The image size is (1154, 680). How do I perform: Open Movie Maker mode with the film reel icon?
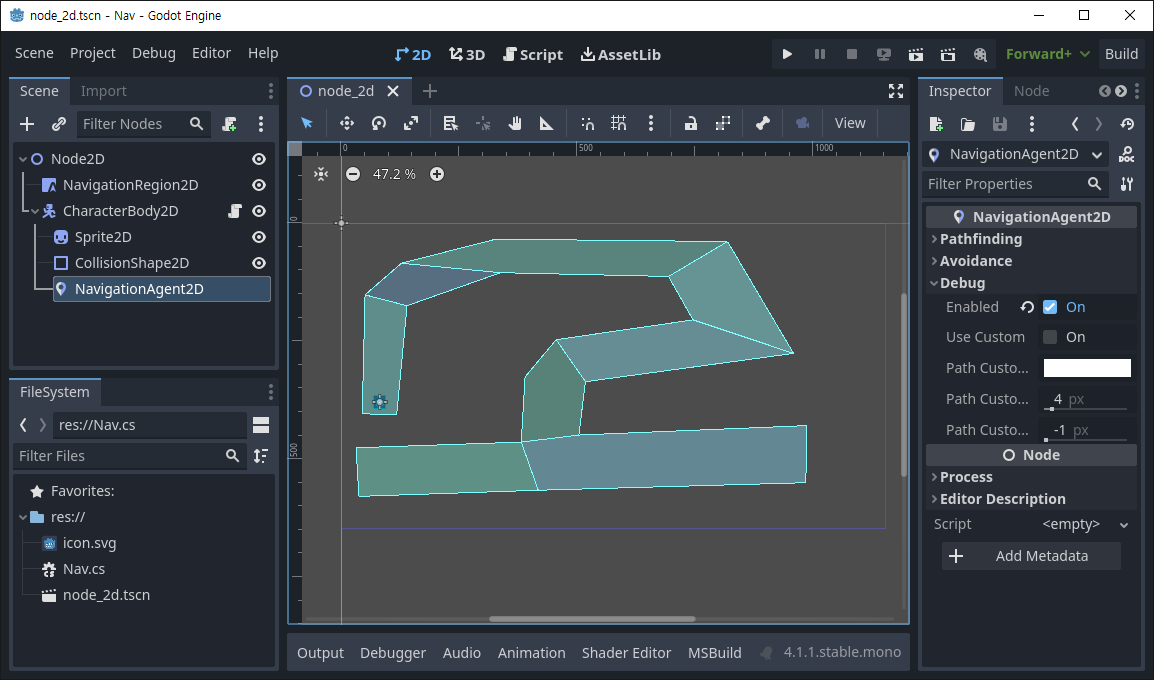[980, 54]
